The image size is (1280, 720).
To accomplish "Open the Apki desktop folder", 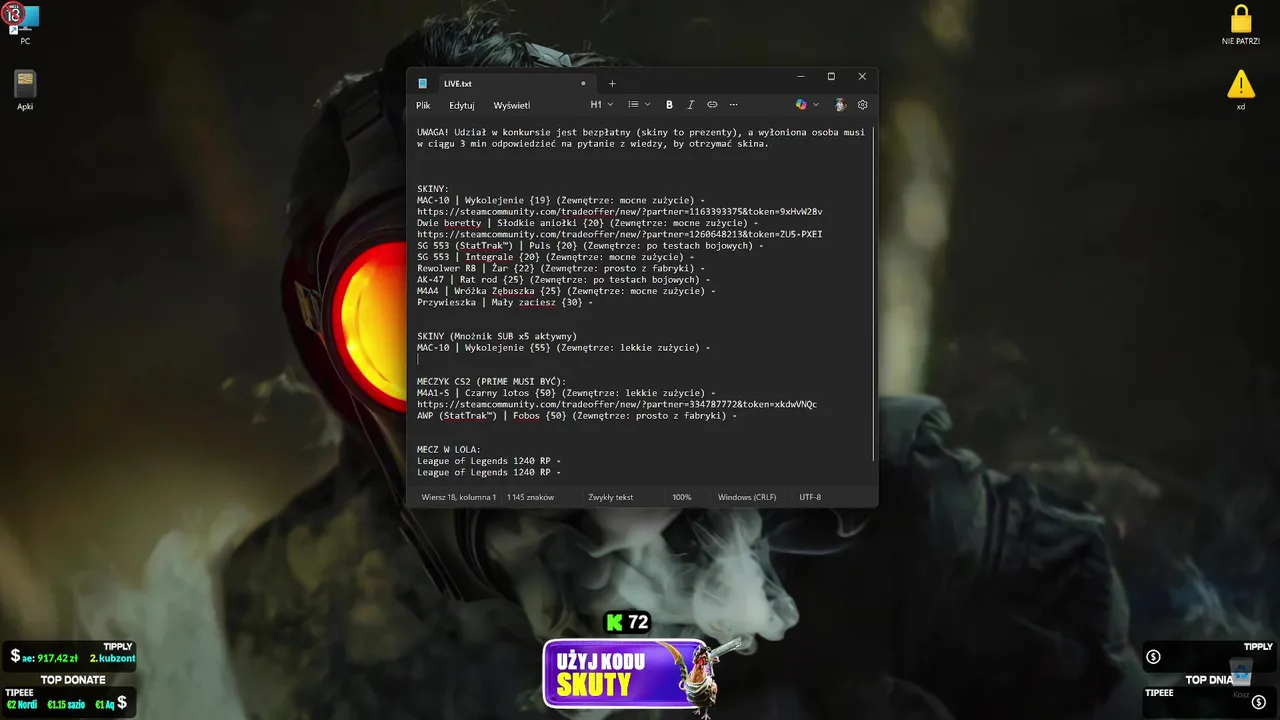I will [25, 90].
